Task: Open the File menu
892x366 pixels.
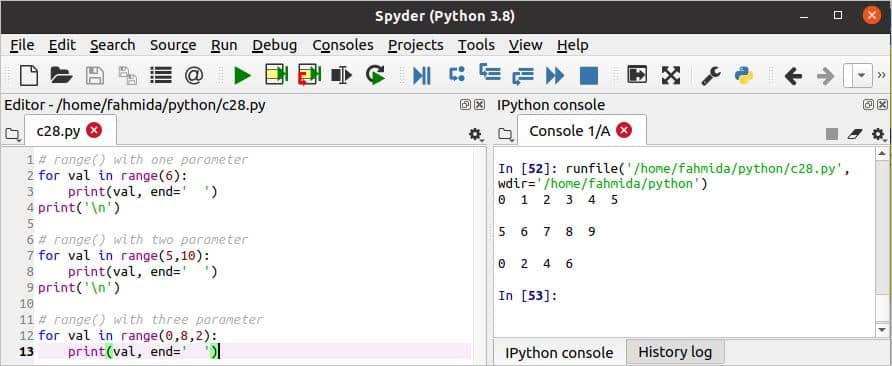Action: pos(22,45)
